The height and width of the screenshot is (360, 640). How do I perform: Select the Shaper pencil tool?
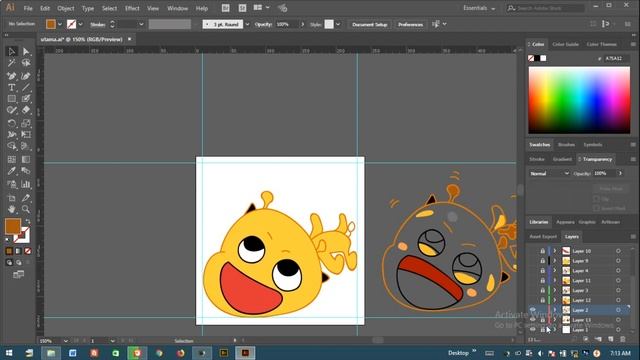point(11,110)
